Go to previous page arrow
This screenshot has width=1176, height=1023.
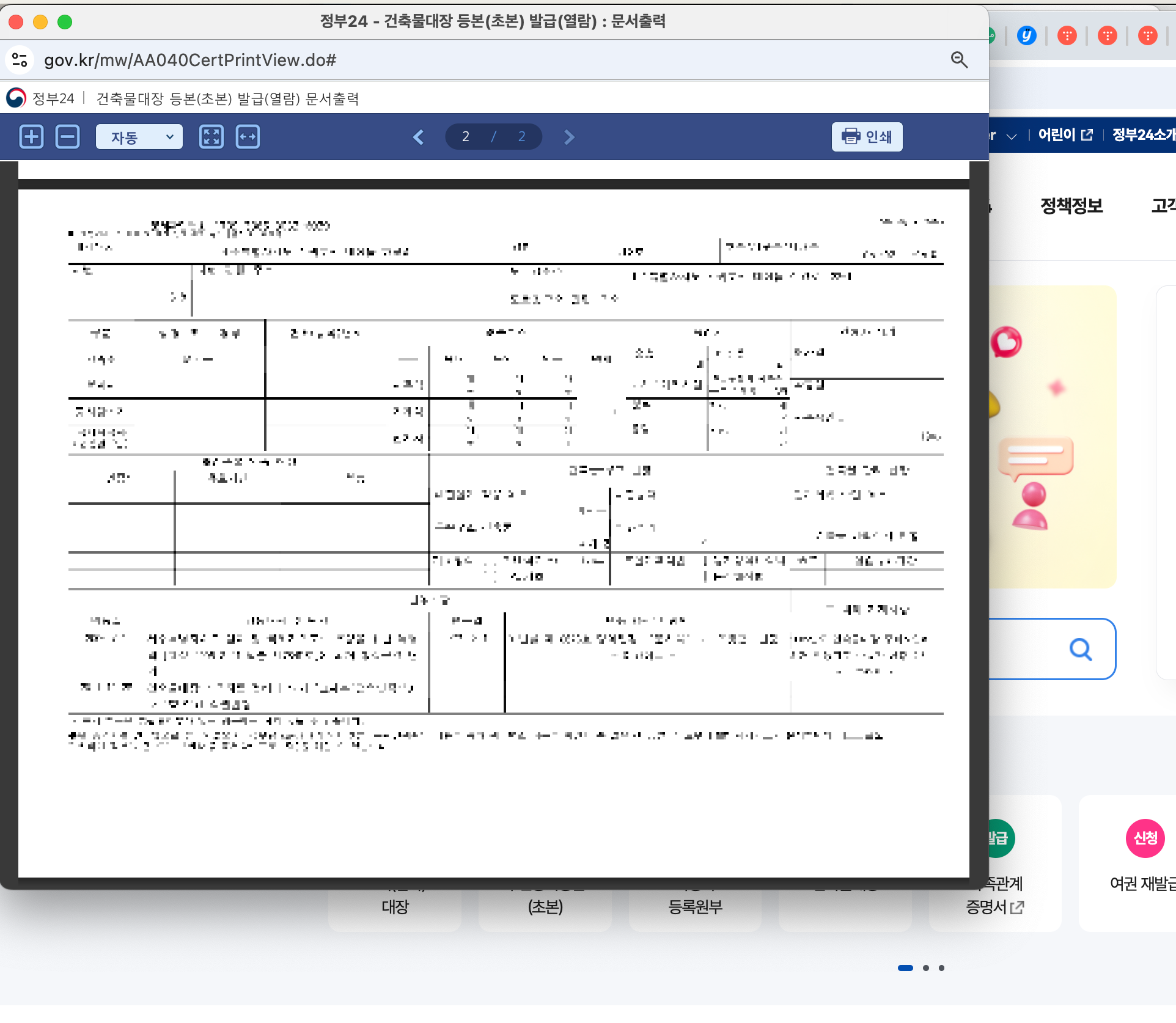point(419,137)
